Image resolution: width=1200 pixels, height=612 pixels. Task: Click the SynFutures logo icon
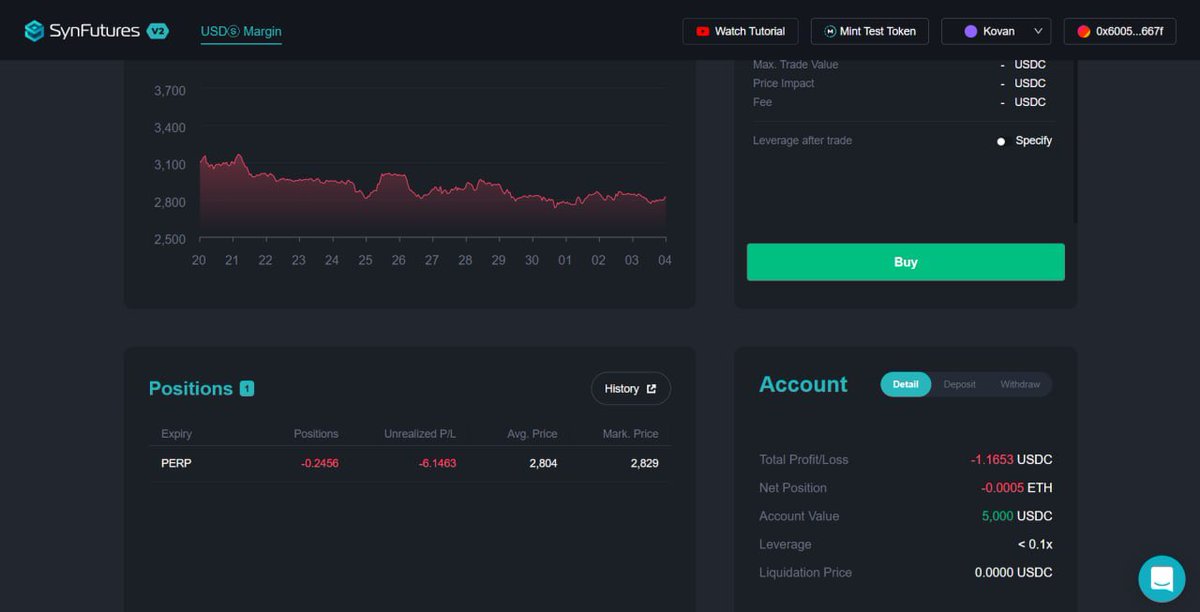35,31
